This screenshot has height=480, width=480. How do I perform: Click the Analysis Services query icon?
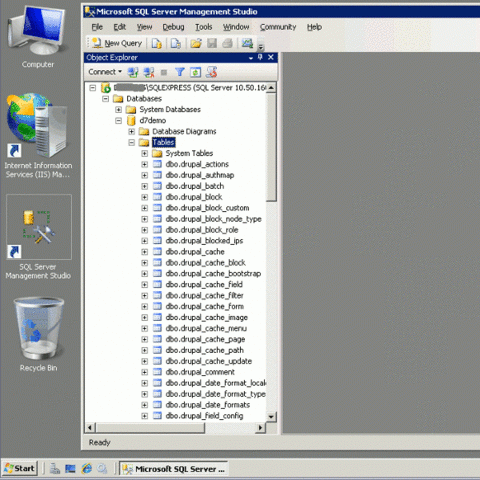tap(175, 43)
